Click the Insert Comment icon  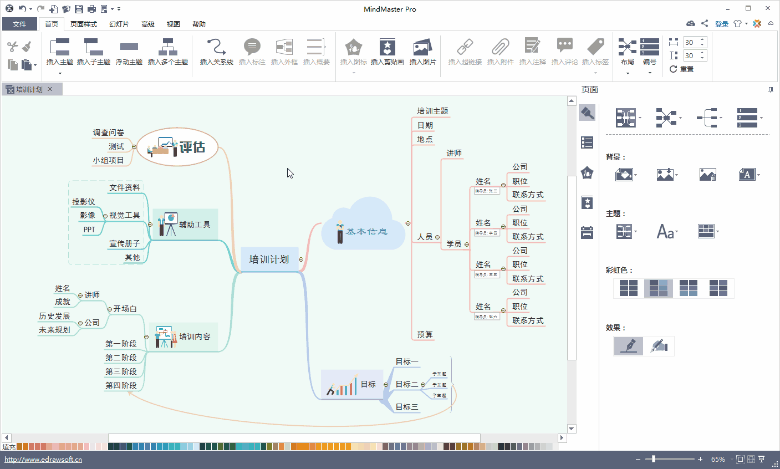coord(565,46)
